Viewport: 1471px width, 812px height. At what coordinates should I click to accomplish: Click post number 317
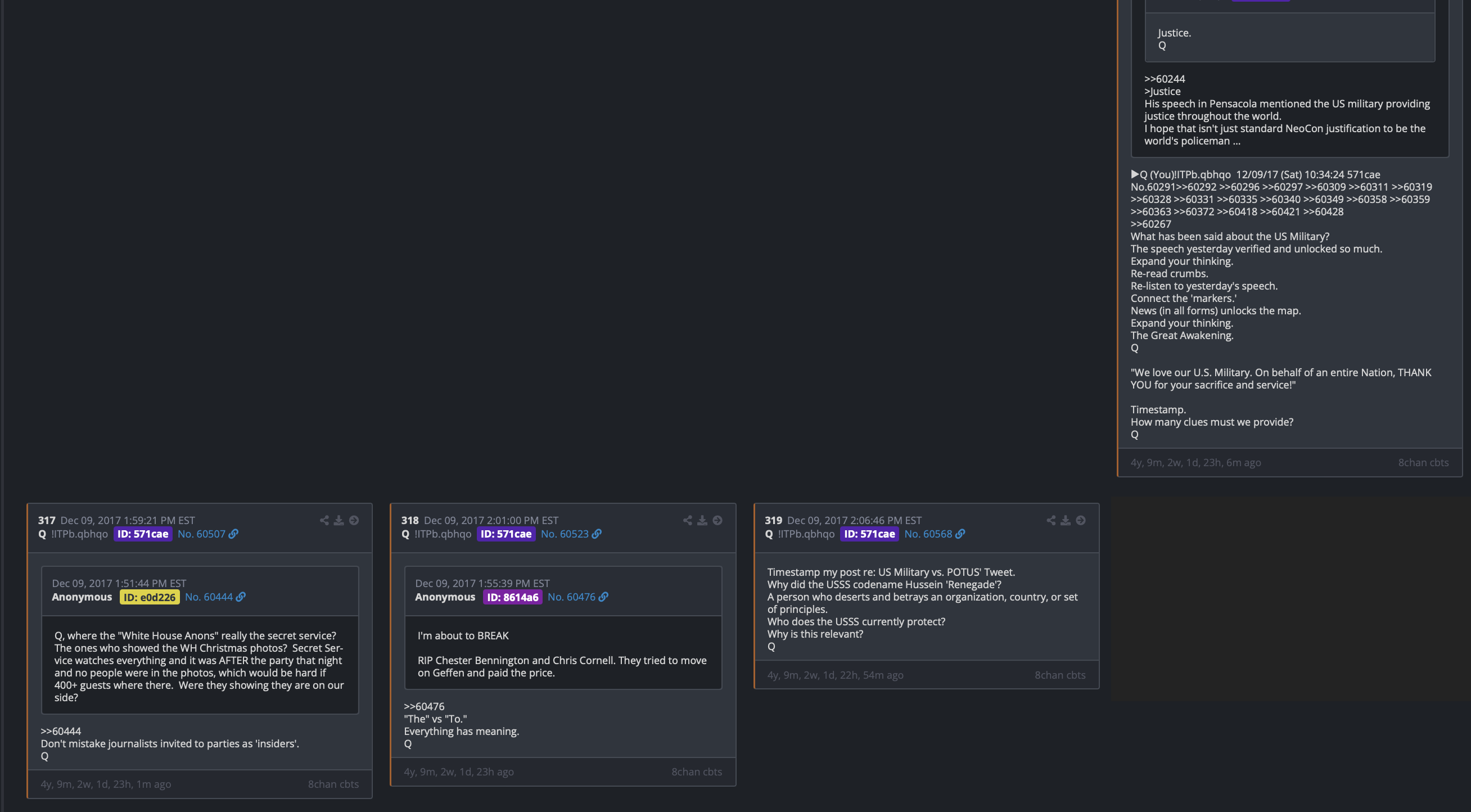(47, 520)
